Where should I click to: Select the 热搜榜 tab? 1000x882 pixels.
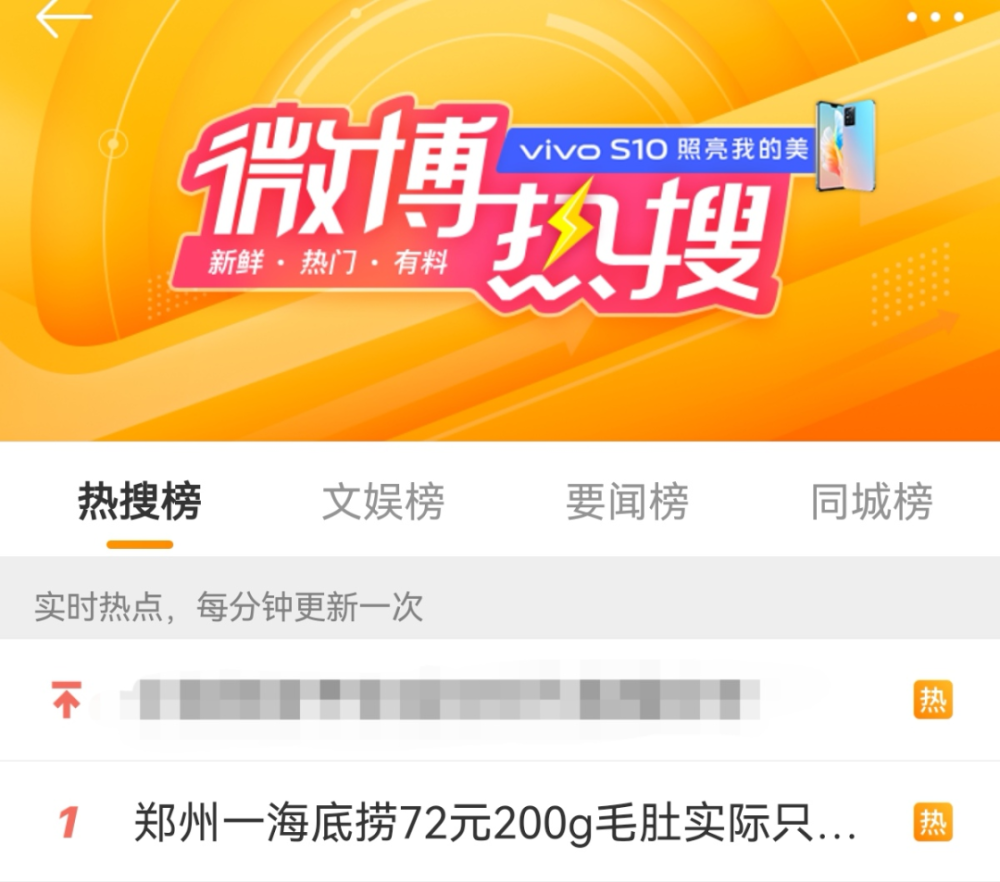140,502
